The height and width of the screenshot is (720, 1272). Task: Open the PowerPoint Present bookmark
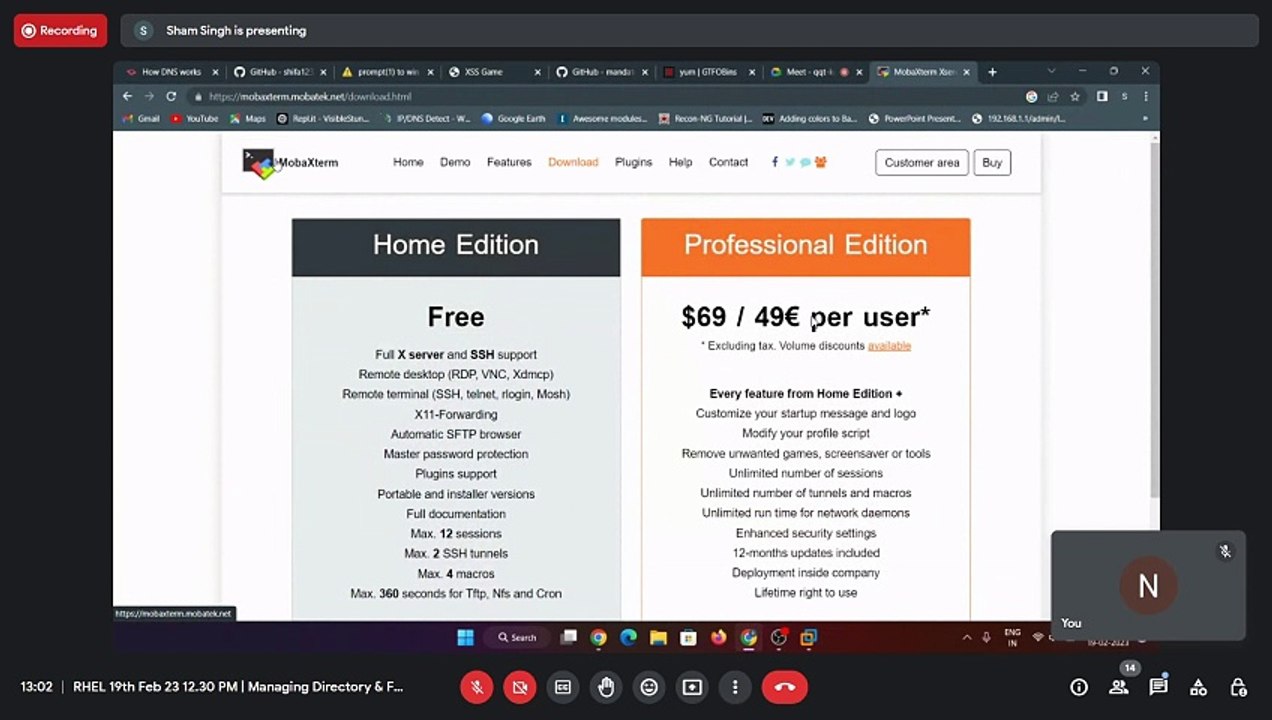(x=914, y=118)
